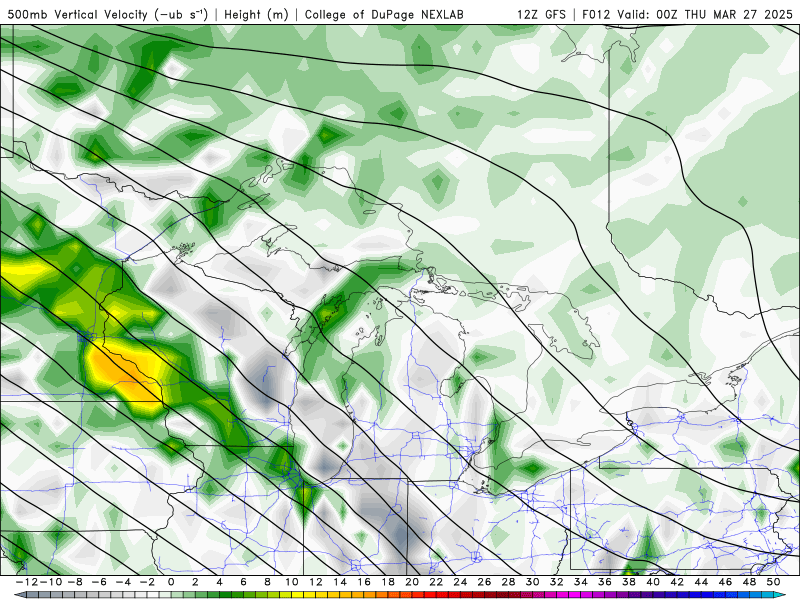The image size is (800, 600).
Task: Click the "12Z GFS" model run label
Action: (x=541, y=14)
